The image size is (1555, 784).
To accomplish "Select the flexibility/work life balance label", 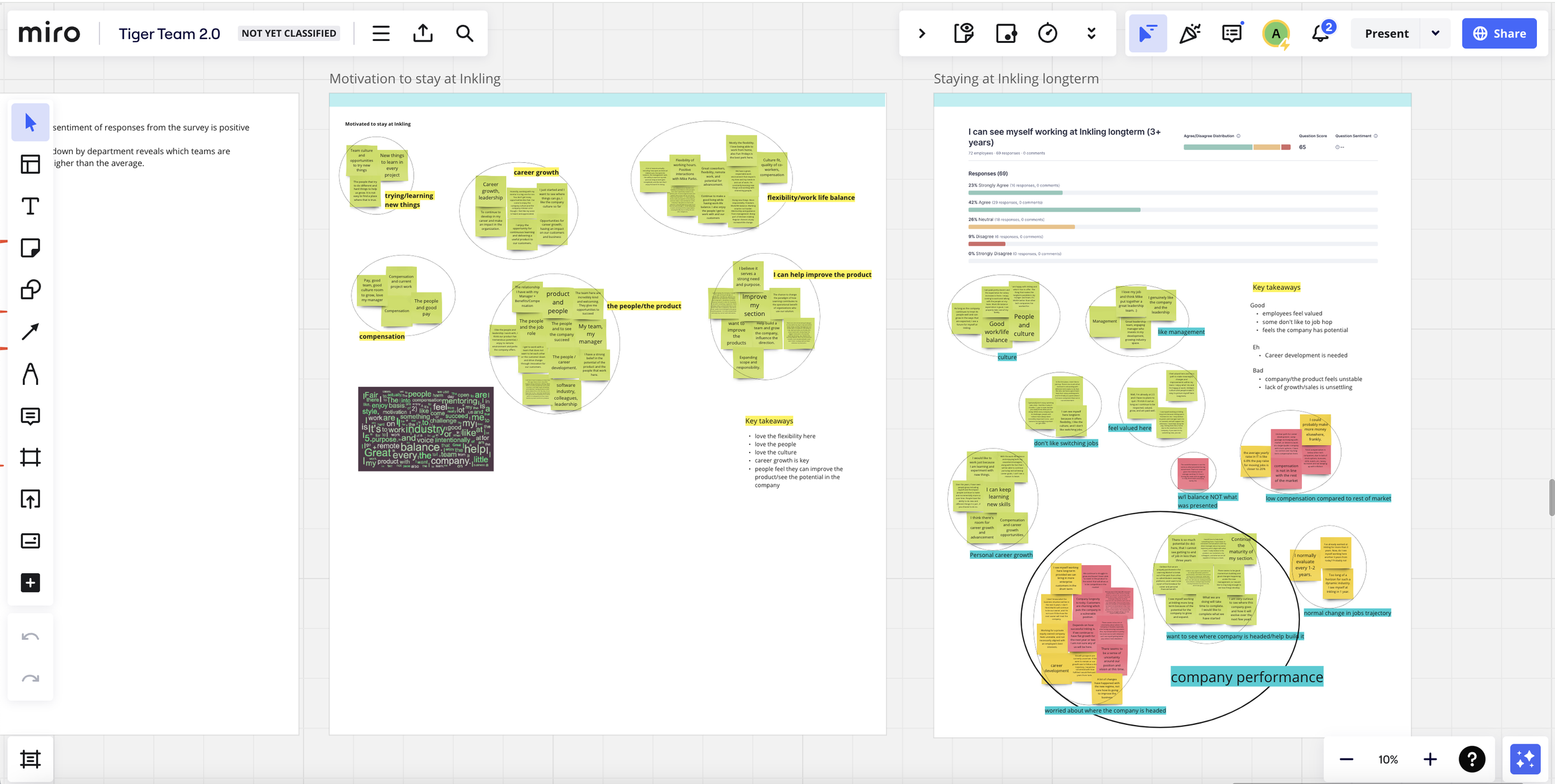I will [810, 198].
